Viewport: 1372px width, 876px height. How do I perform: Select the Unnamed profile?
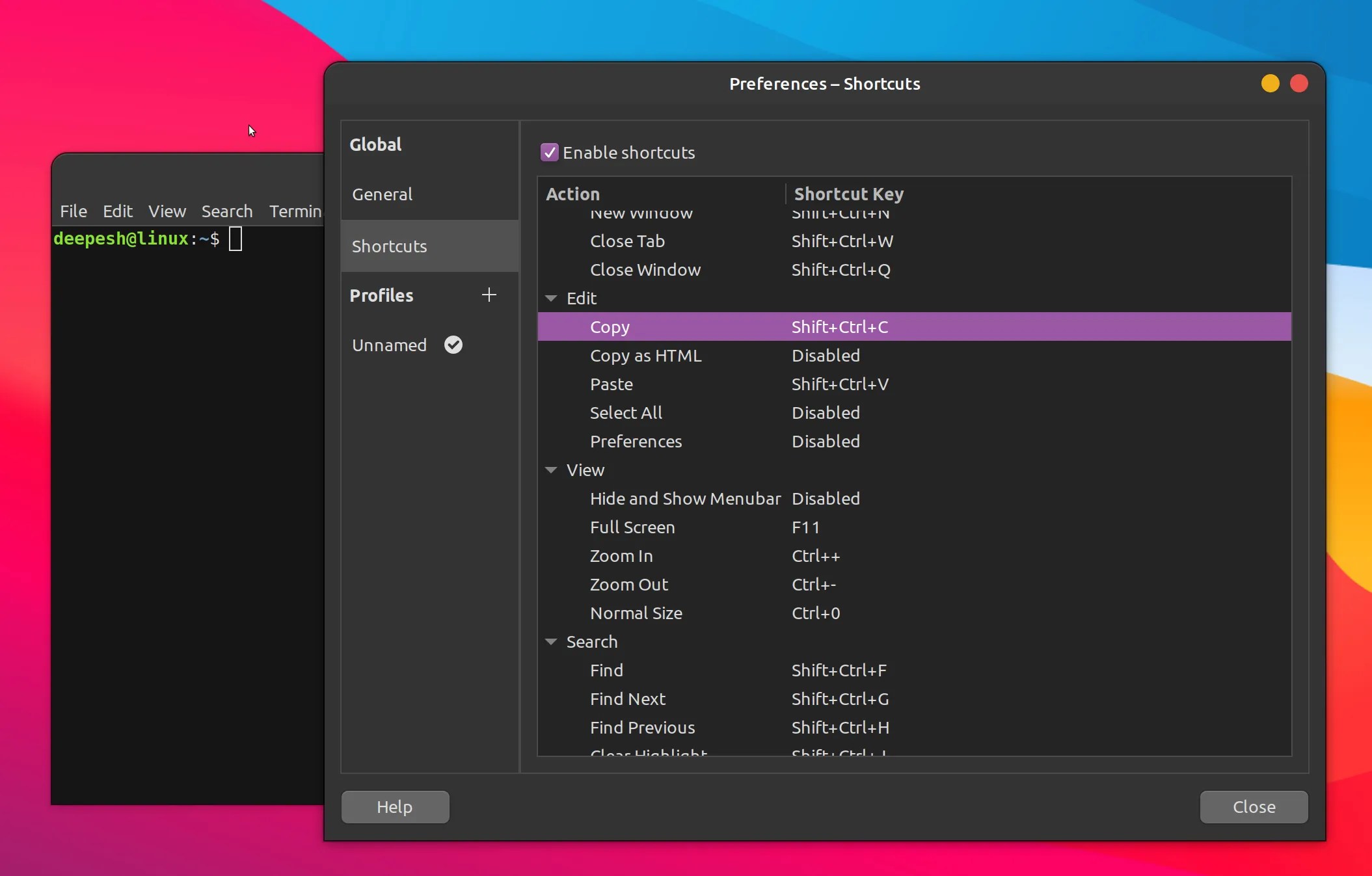click(388, 345)
